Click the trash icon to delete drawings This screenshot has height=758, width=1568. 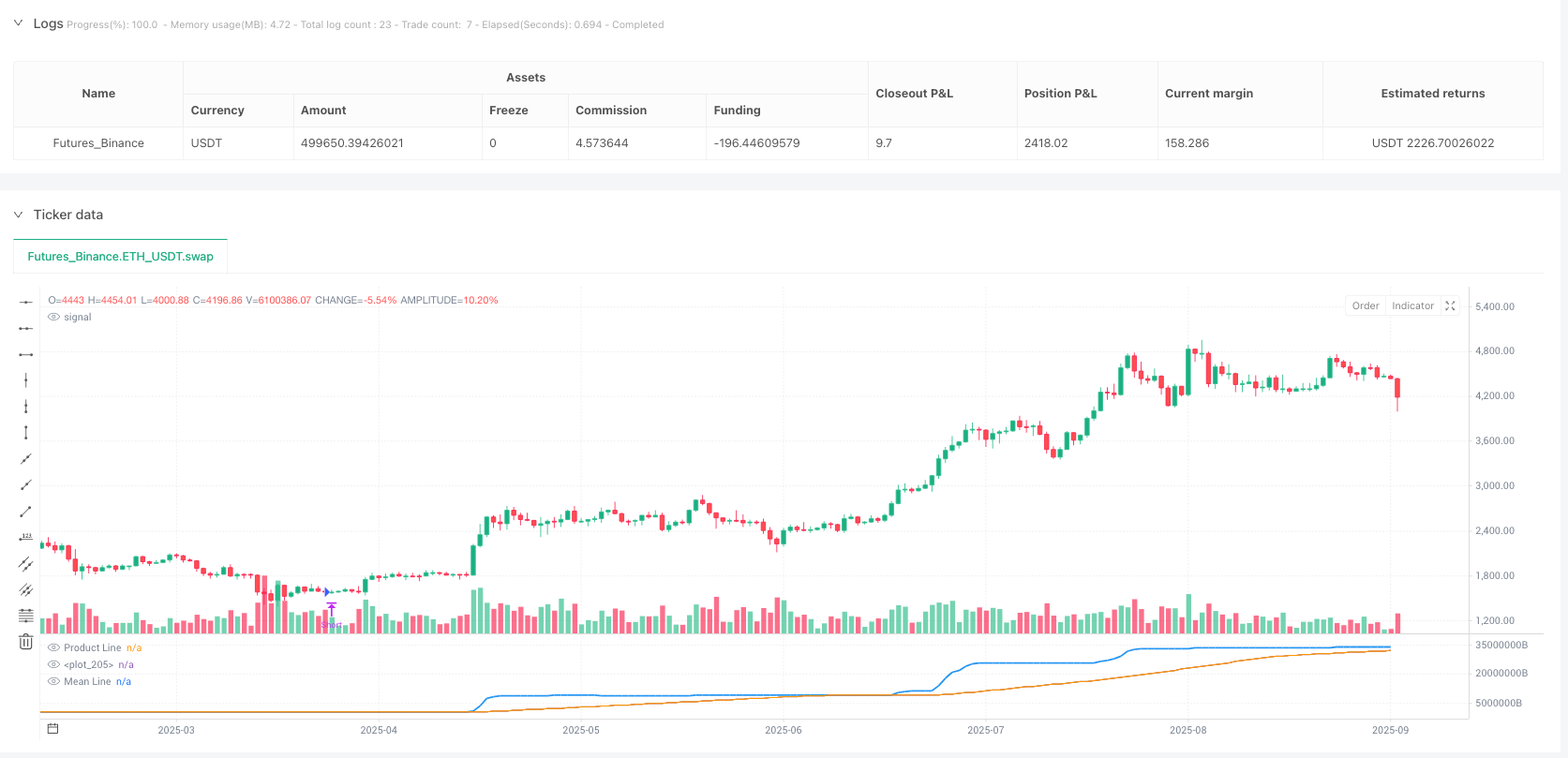[26, 642]
